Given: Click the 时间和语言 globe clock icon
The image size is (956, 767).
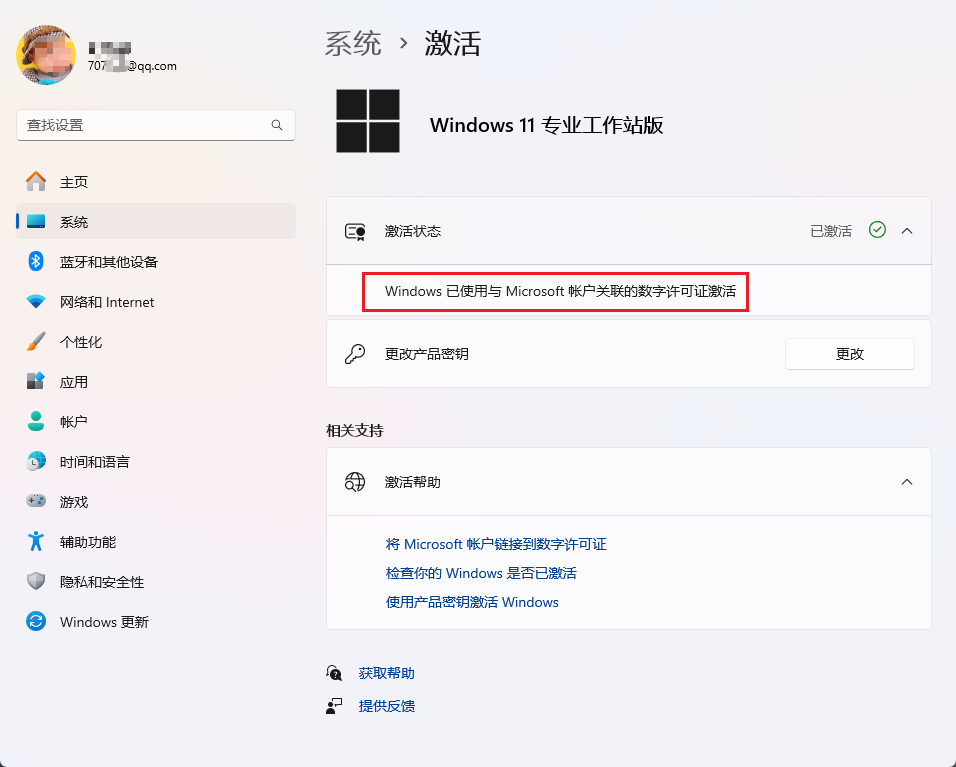Looking at the screenshot, I should tap(36, 462).
